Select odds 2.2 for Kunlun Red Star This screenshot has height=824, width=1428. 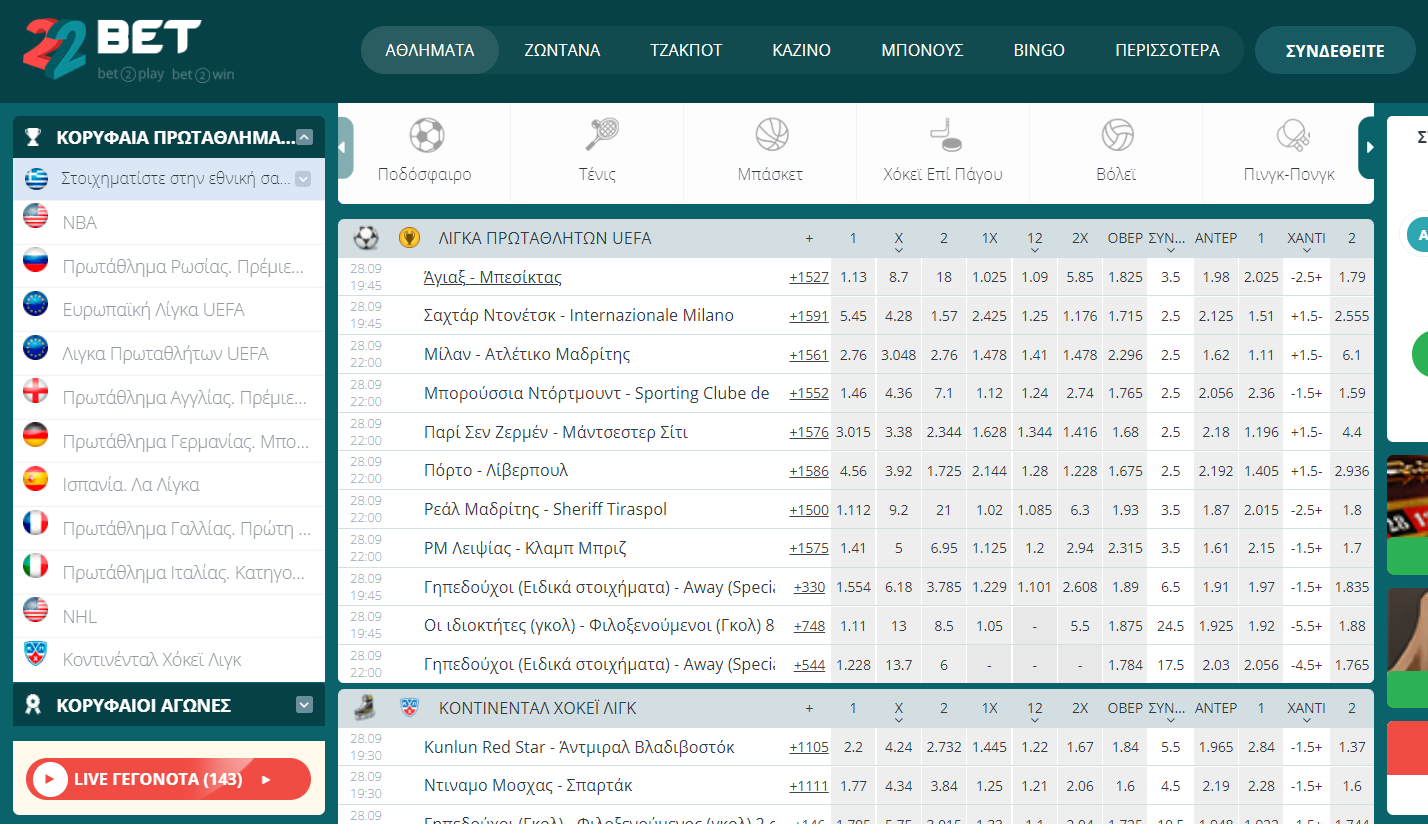(853, 747)
